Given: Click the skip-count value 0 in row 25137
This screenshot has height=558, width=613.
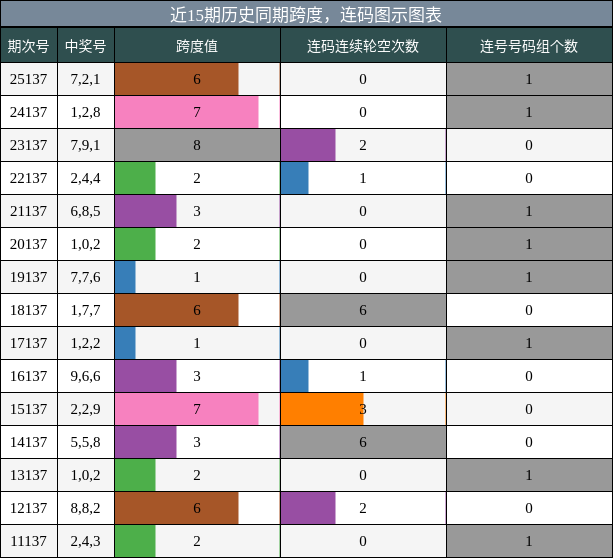Looking at the screenshot, I should click(363, 79).
